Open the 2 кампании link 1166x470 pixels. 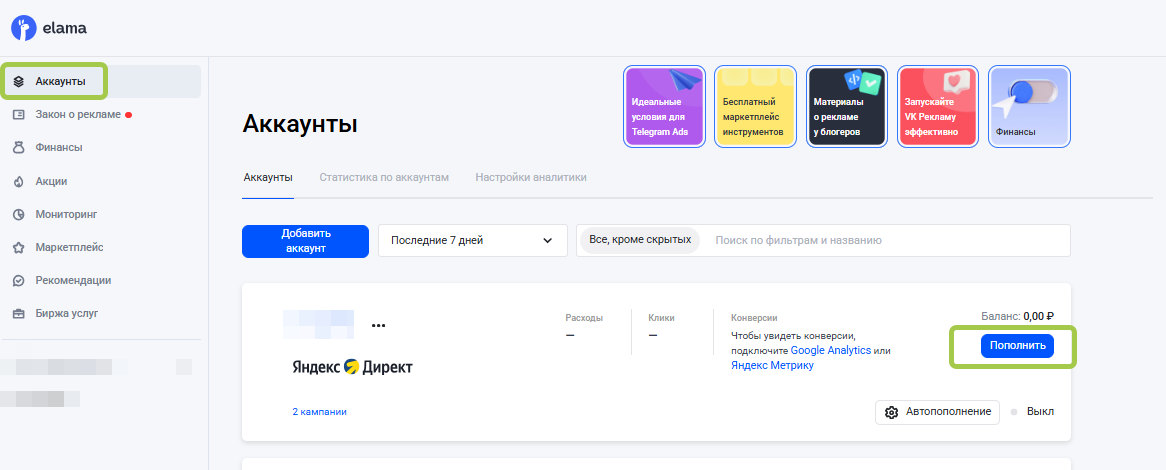319,412
